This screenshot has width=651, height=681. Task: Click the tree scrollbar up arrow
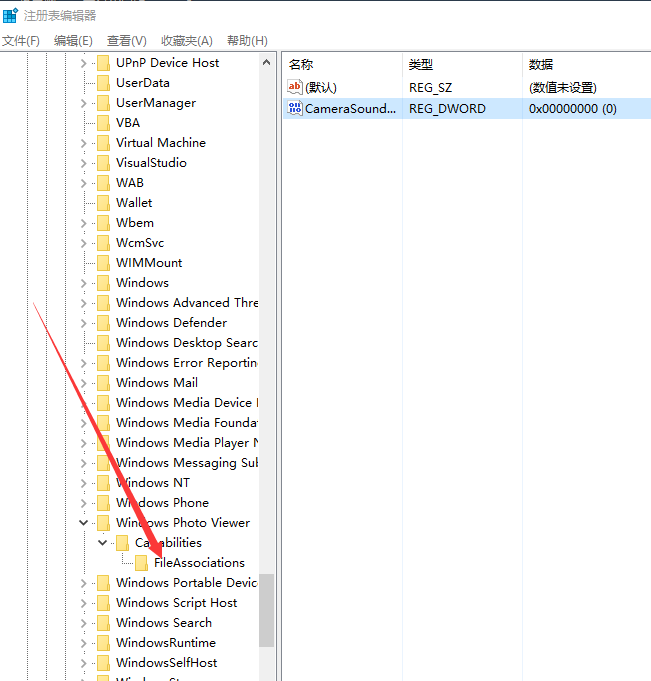pos(267,63)
